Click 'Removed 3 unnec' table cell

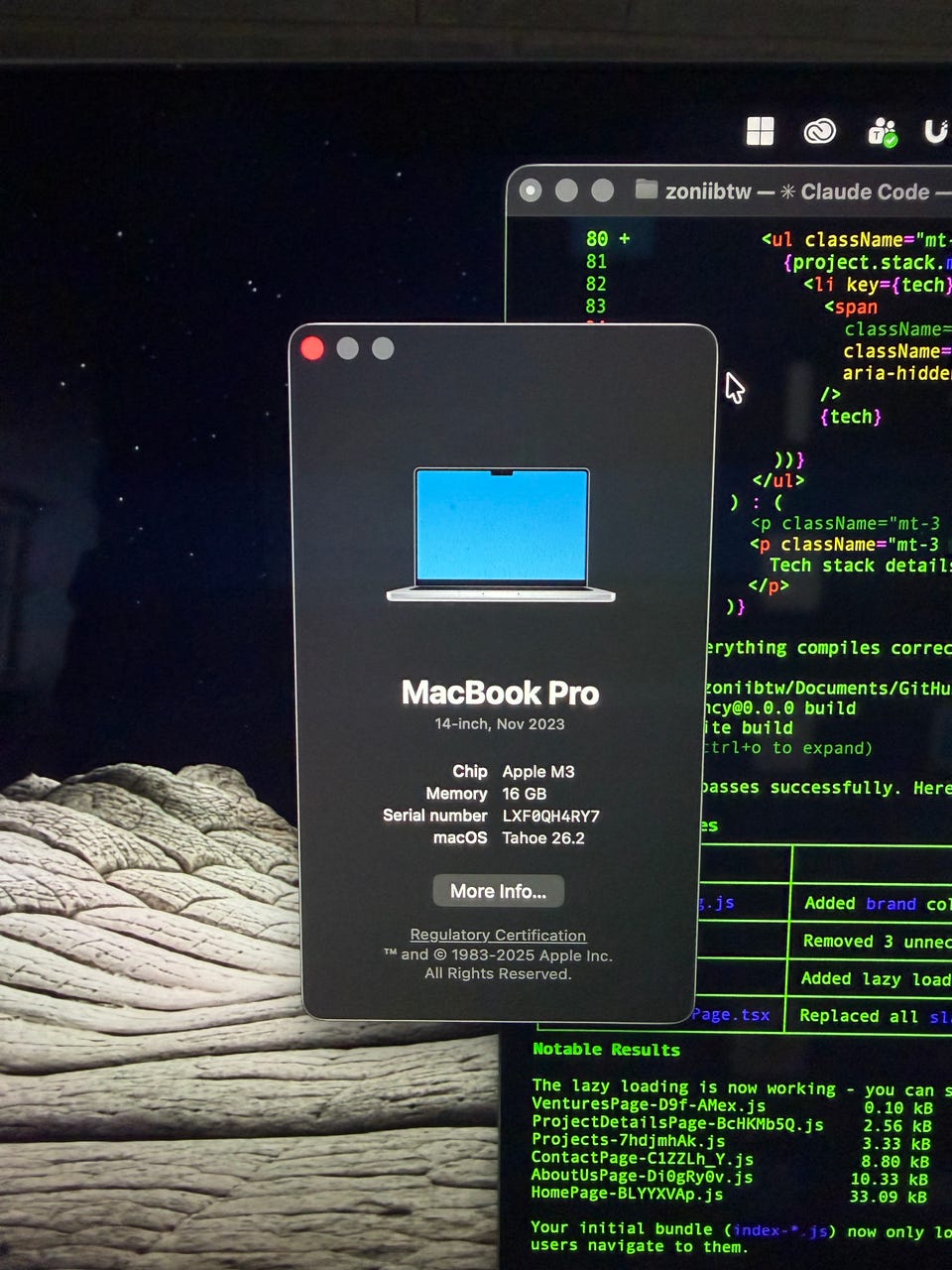[x=877, y=942]
